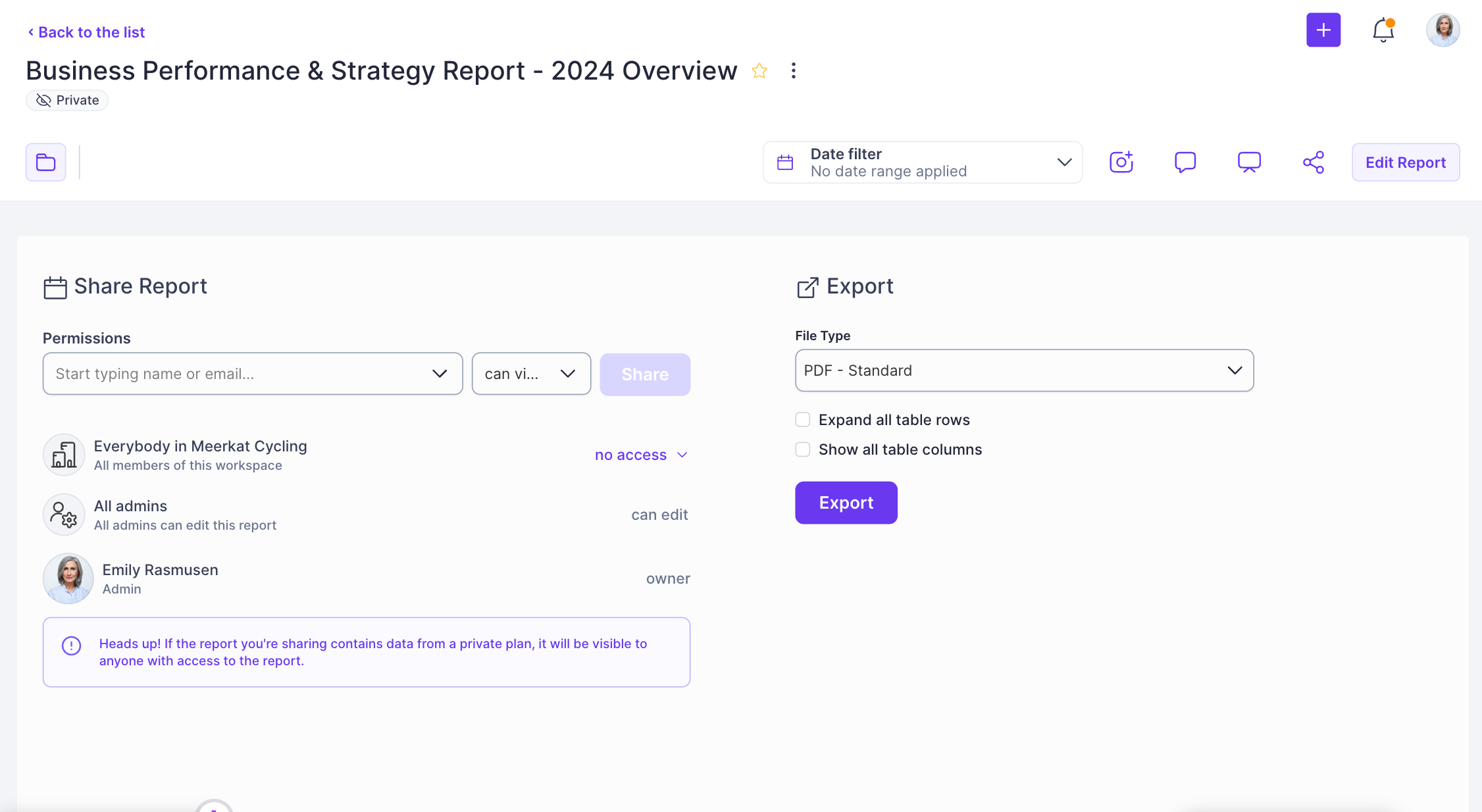The width and height of the screenshot is (1482, 812).
Task: Enable Expand all table rows checkbox
Action: (802, 420)
